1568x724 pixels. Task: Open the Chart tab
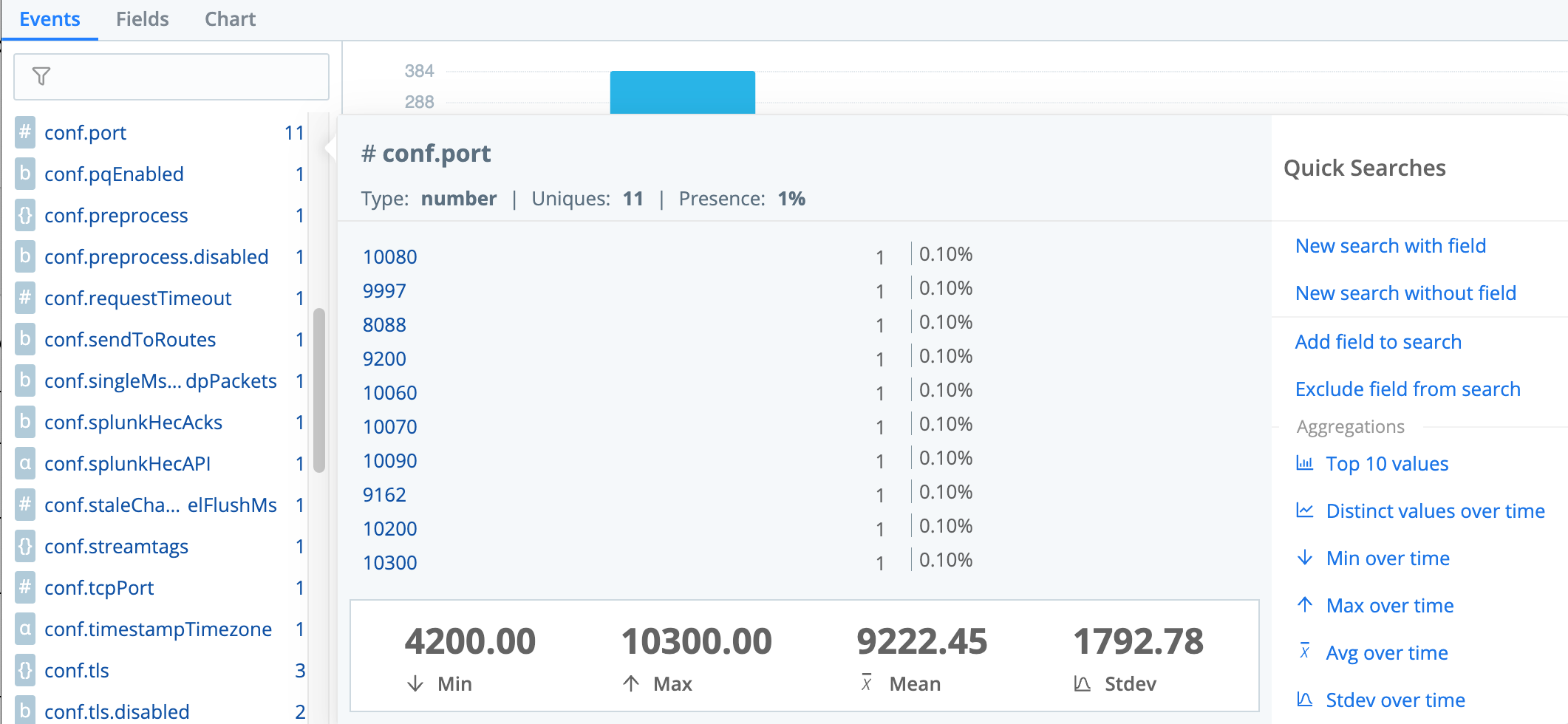coord(230,18)
